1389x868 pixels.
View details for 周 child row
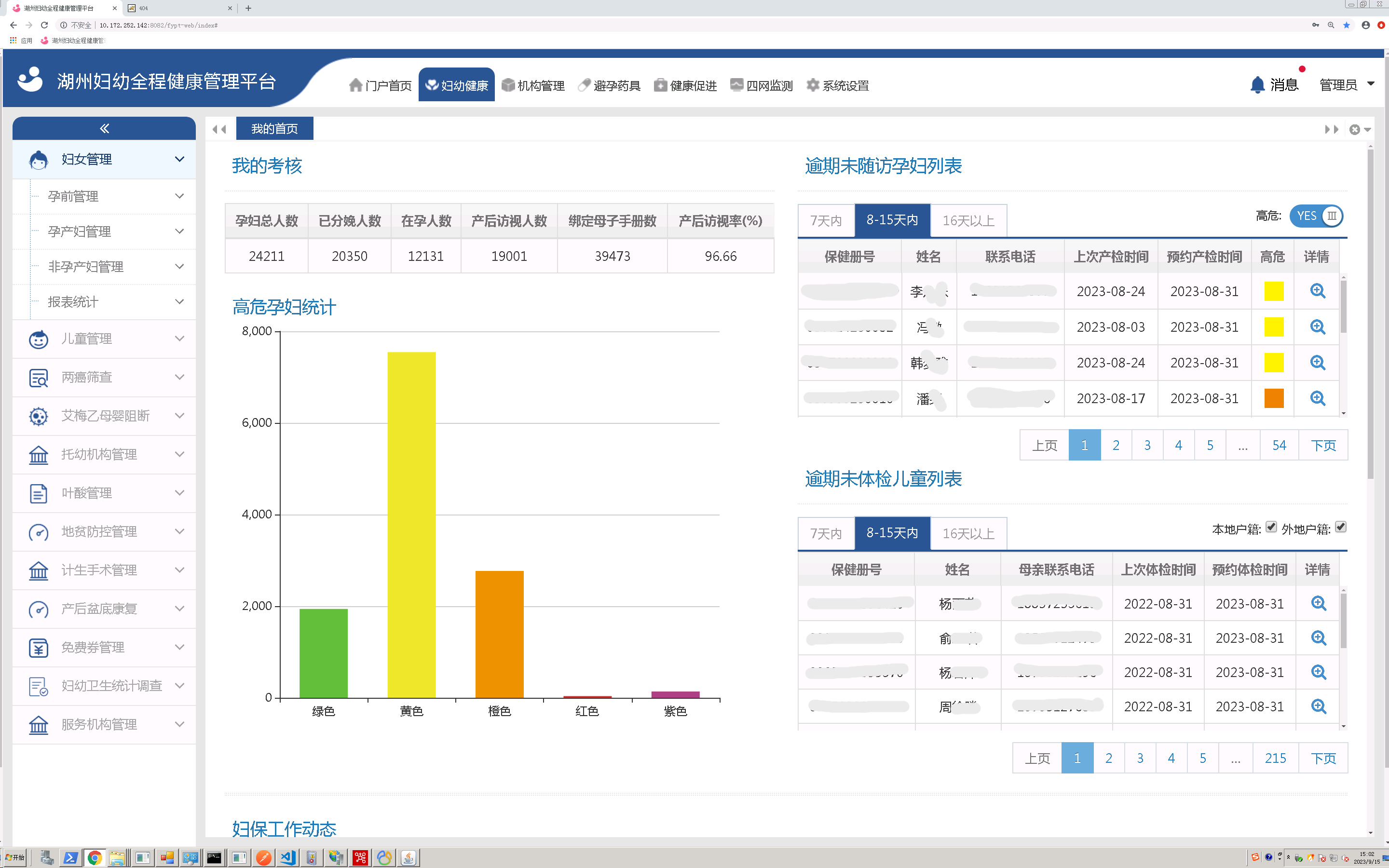tap(1319, 706)
